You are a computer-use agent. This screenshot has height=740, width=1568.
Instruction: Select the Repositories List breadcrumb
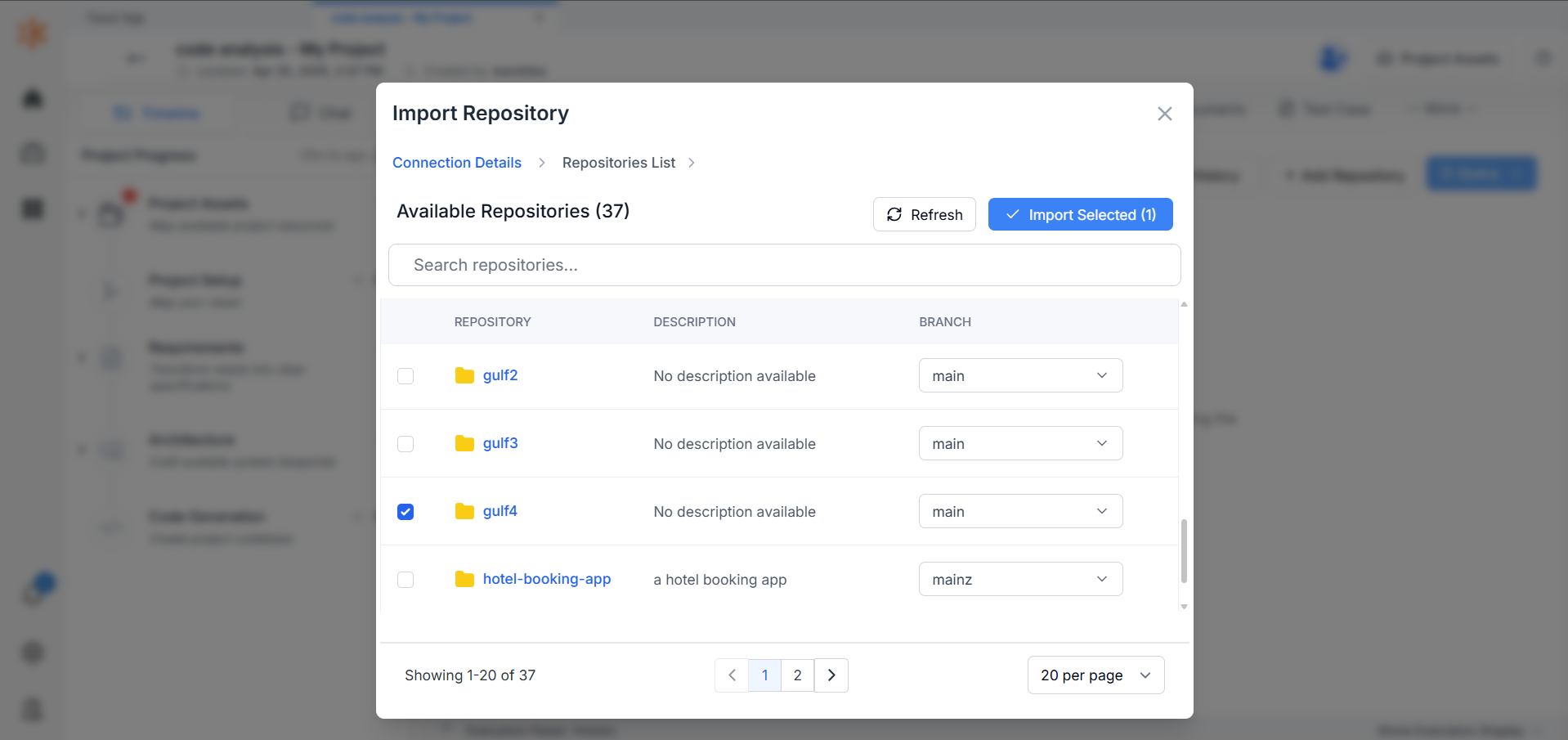[619, 163]
